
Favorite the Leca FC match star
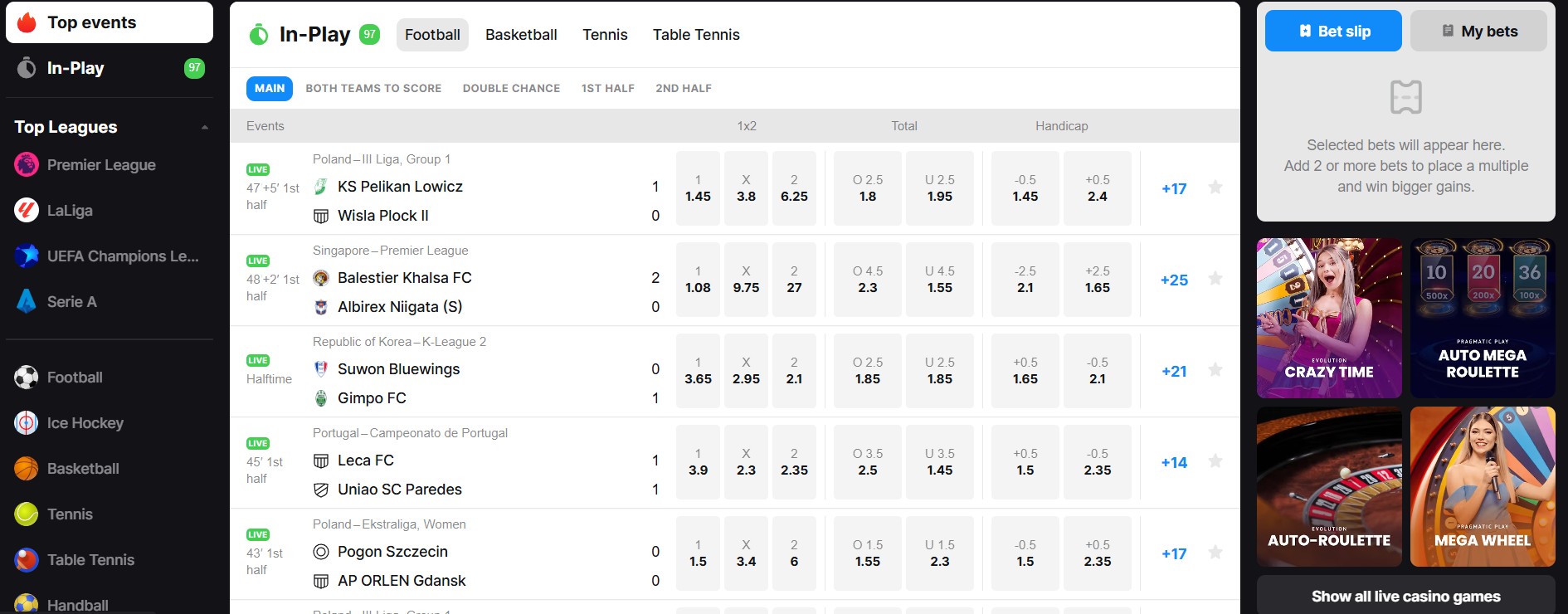(1215, 461)
